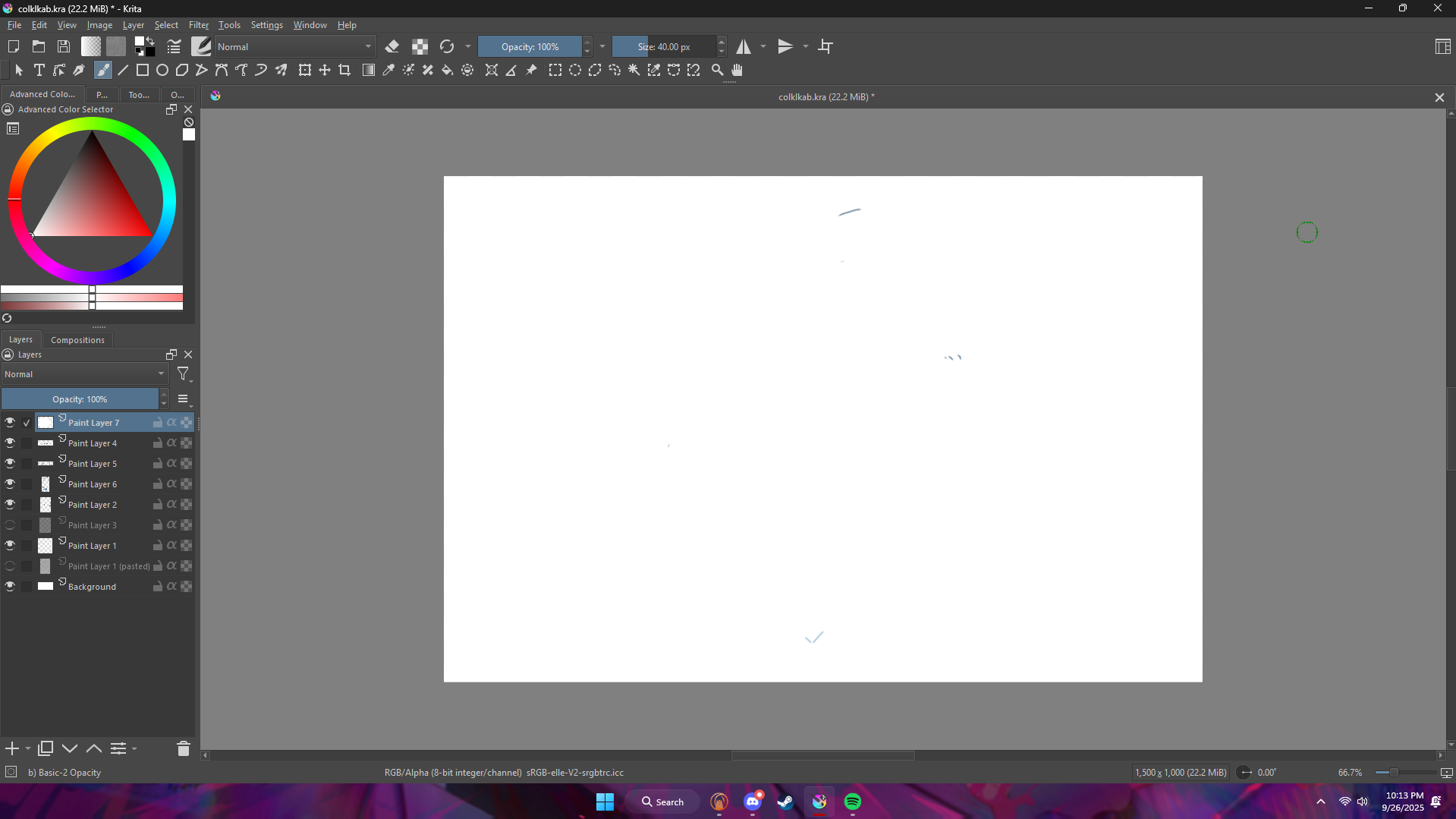The width and height of the screenshot is (1456, 819).
Task: Open the Filter menu
Action: (x=198, y=25)
